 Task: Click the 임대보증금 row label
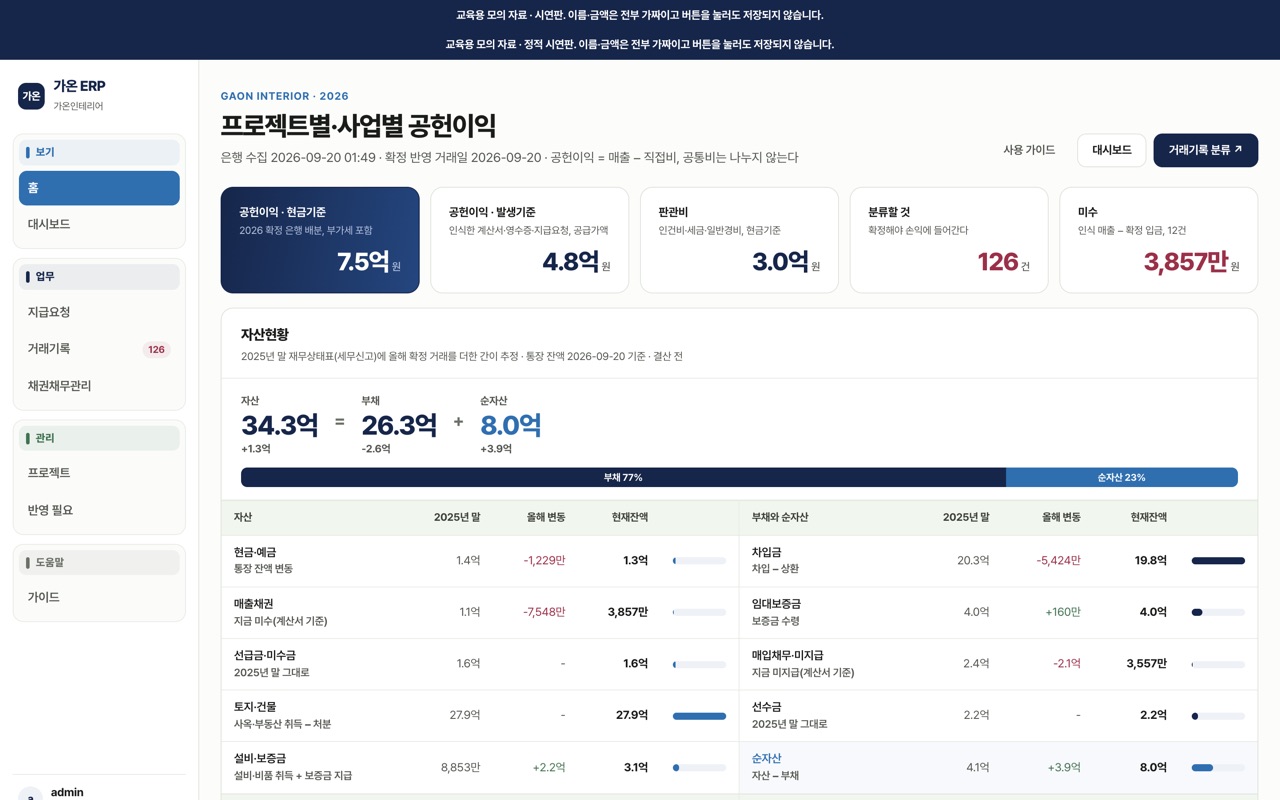[x=776, y=604]
